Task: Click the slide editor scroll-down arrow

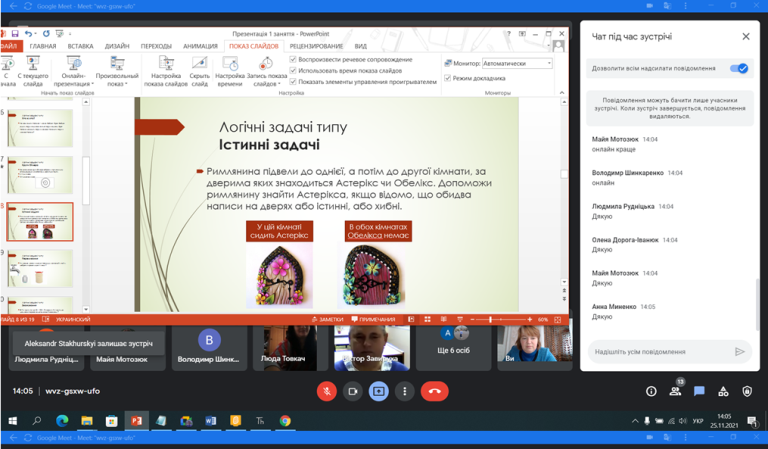Action: (x=564, y=282)
